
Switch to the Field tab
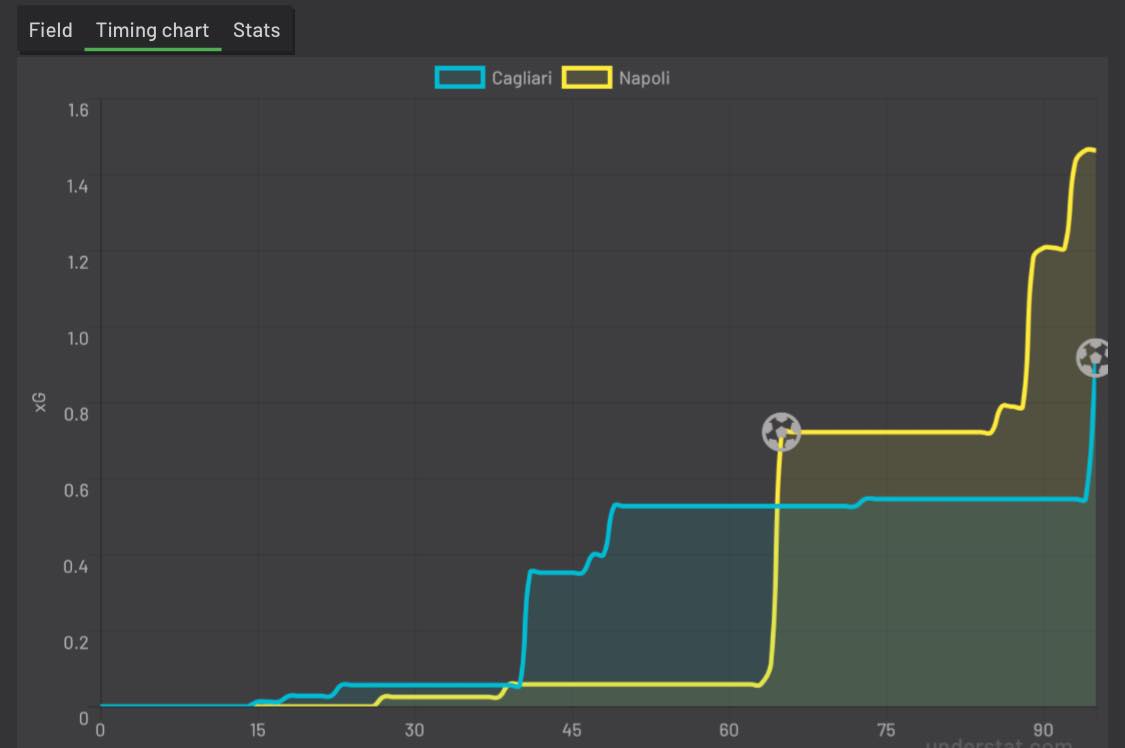[x=50, y=30]
